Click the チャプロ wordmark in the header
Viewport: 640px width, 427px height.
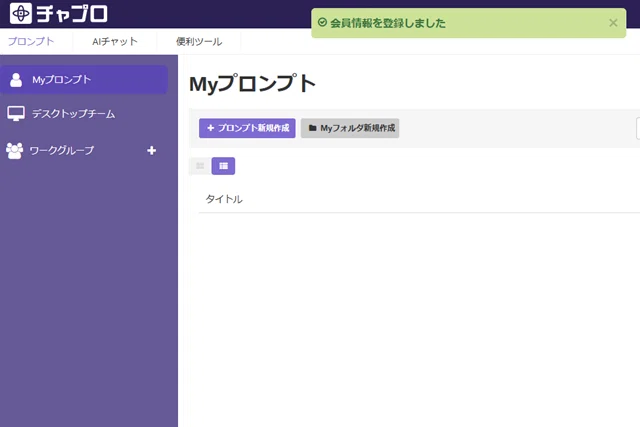[72, 13]
